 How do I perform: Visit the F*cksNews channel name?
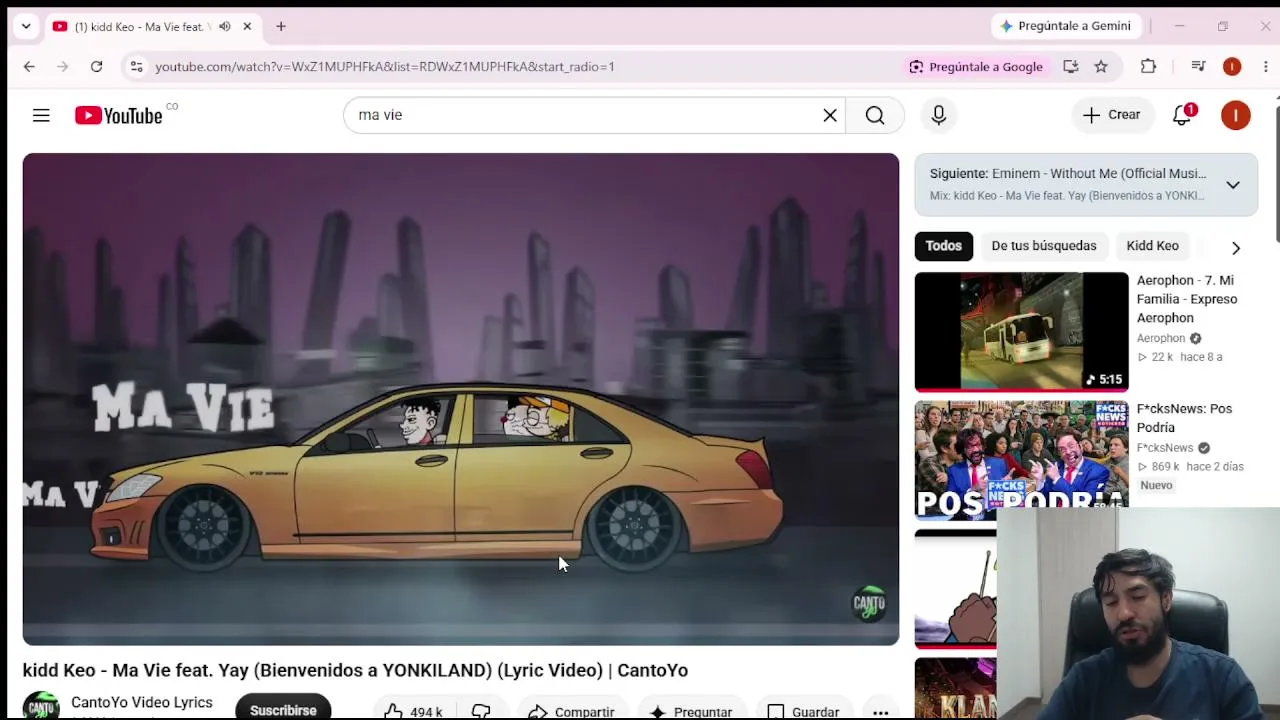[x=1165, y=448]
